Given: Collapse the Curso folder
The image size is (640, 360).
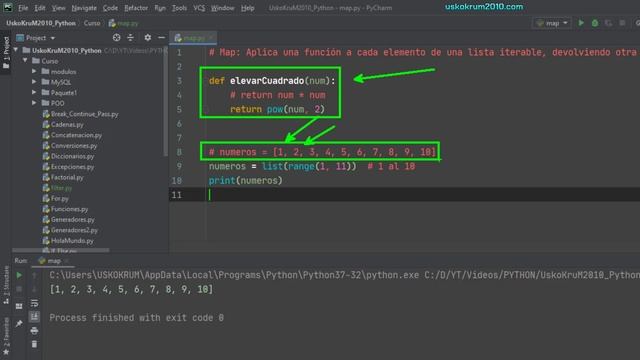Looking at the screenshot, I should [x=25, y=61].
